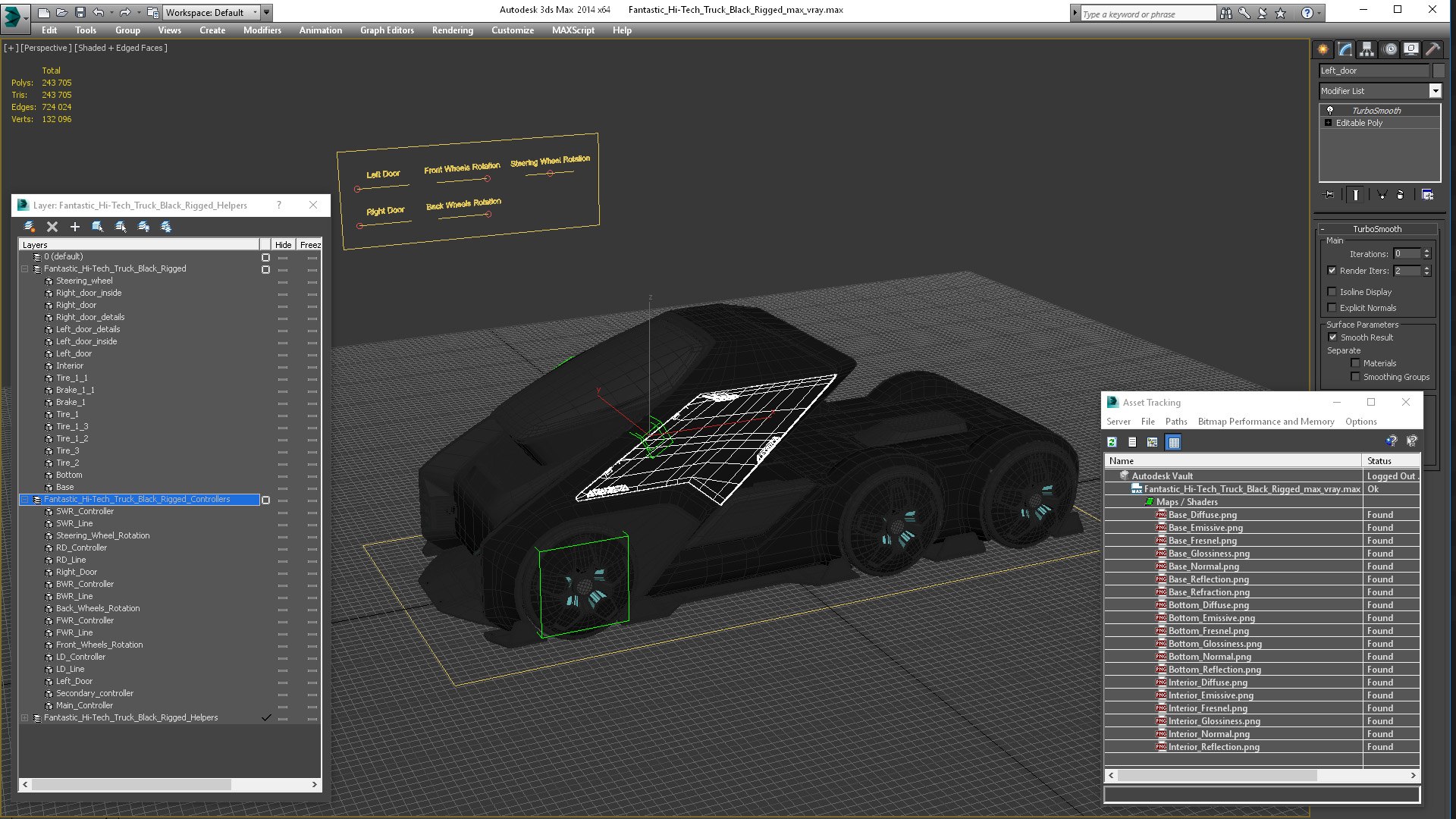Click the table view icon in Asset Tracking
The image size is (1456, 819).
pos(1173,442)
